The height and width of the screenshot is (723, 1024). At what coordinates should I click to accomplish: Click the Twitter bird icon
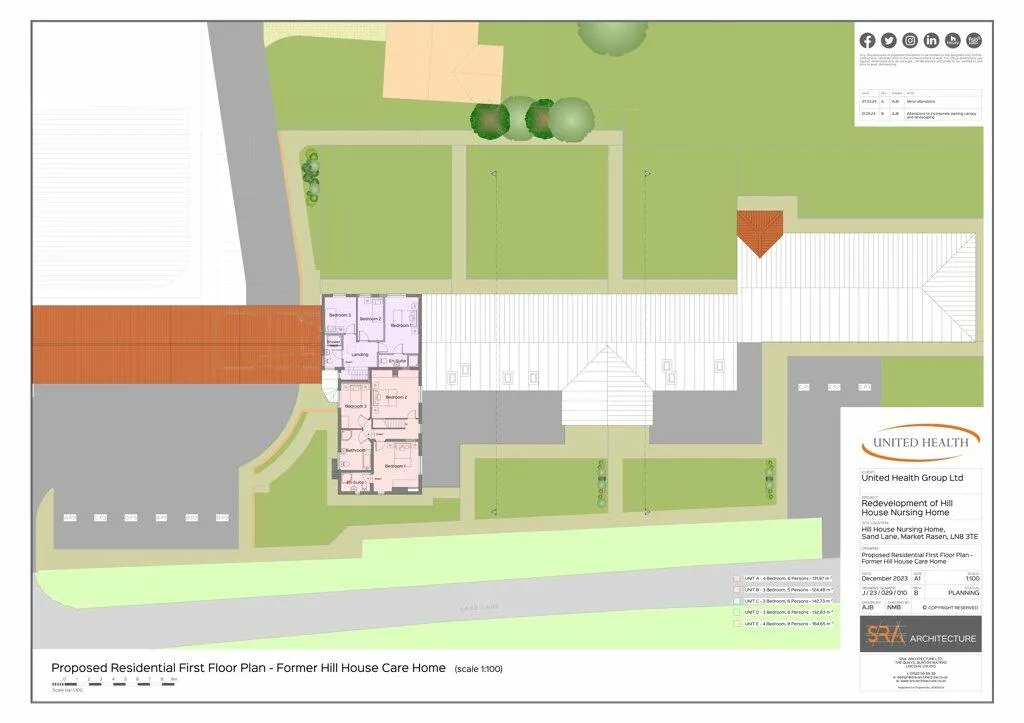click(888, 40)
